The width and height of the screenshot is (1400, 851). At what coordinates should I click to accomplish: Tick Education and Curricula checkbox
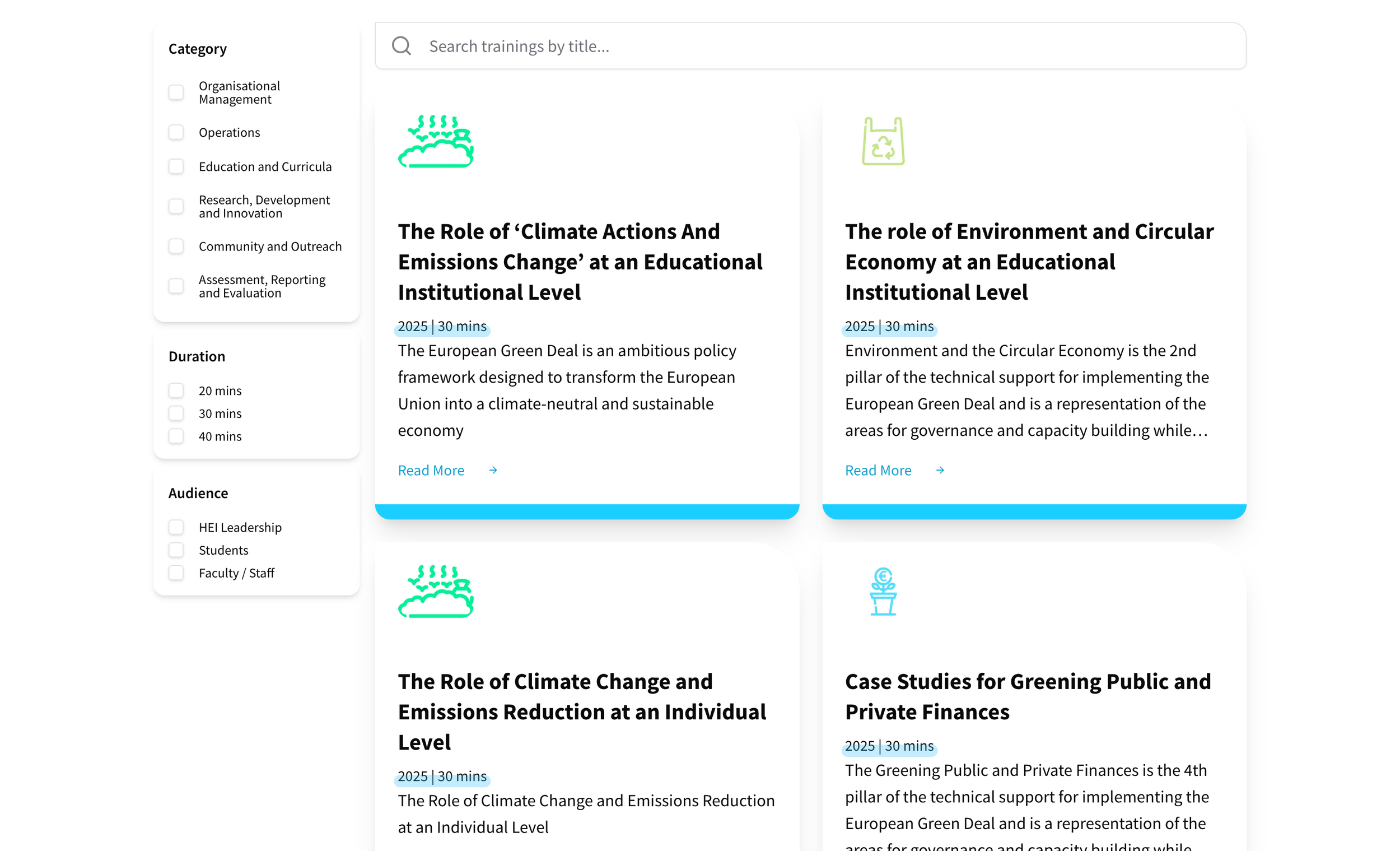176,166
